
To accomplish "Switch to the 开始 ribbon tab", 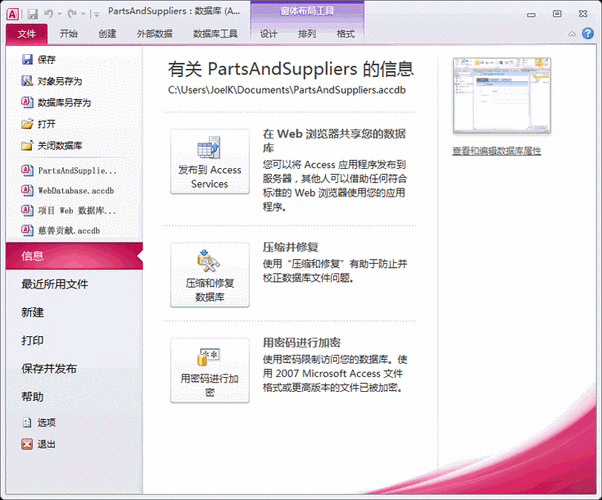I will coord(69,34).
